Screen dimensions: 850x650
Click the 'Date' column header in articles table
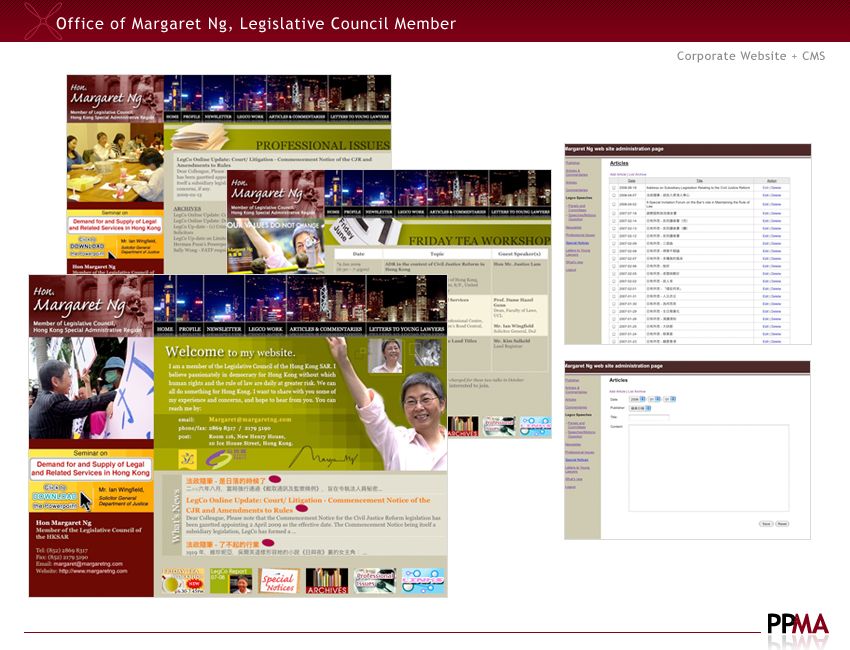[x=632, y=181]
